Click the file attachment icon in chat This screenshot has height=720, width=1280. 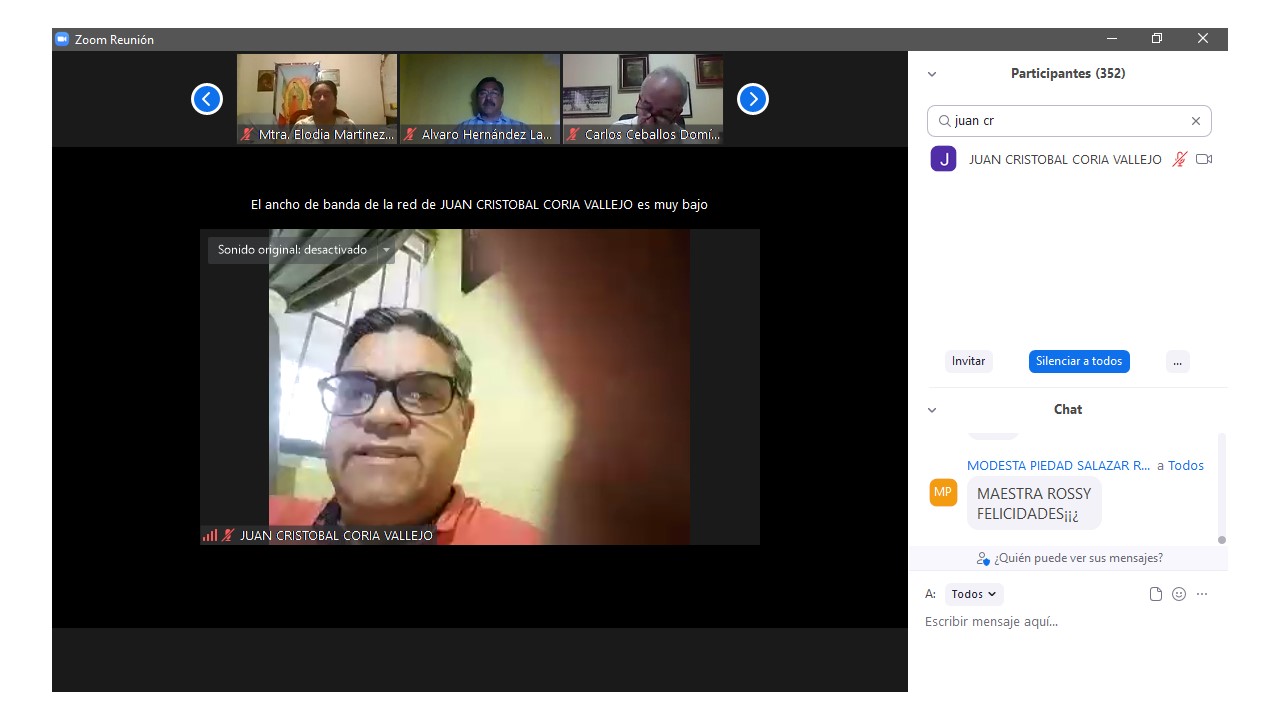[1156, 594]
